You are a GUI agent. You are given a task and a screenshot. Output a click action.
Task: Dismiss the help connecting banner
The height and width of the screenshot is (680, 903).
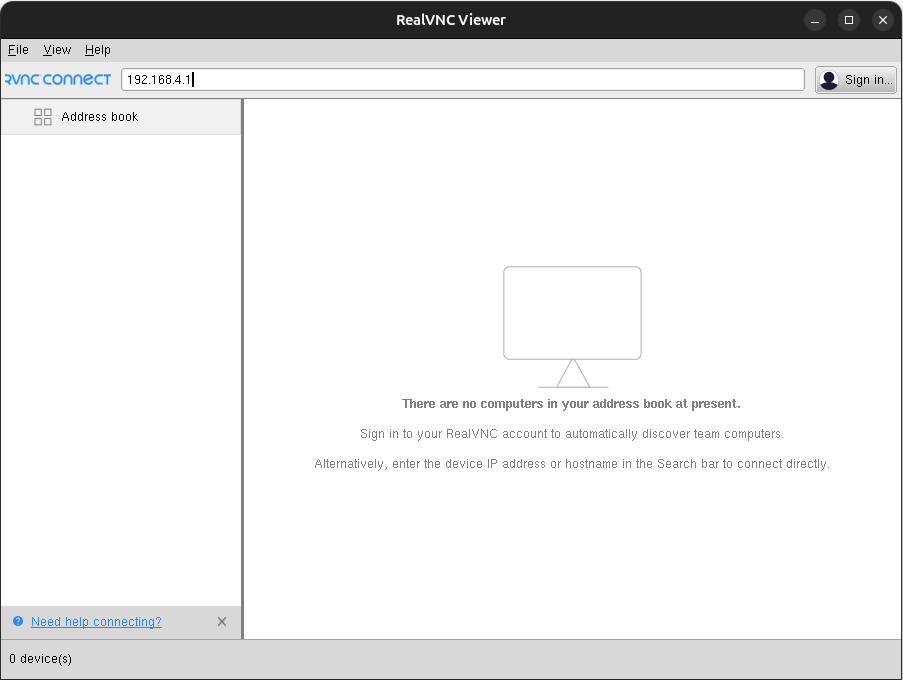pyautogui.click(x=222, y=622)
